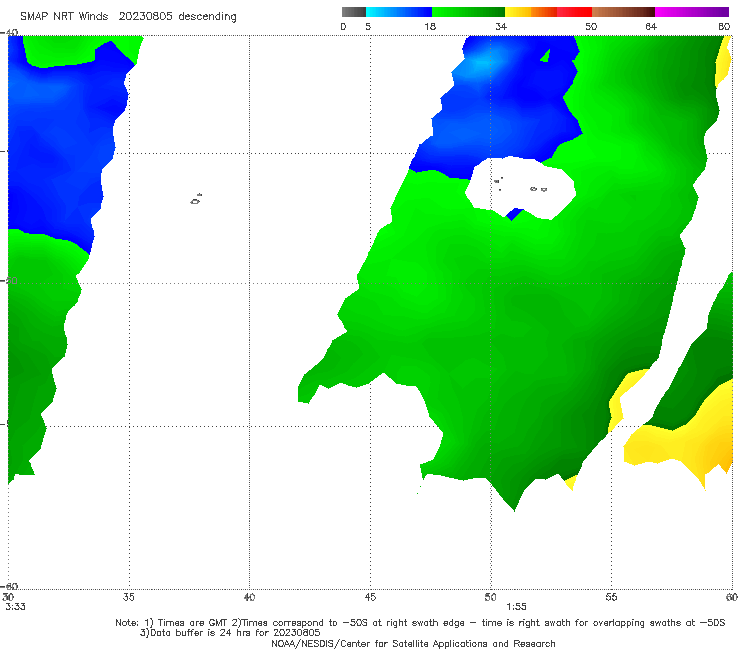
Task: Click longitude label '40' on the bottom axis
Action: [x=249, y=597]
